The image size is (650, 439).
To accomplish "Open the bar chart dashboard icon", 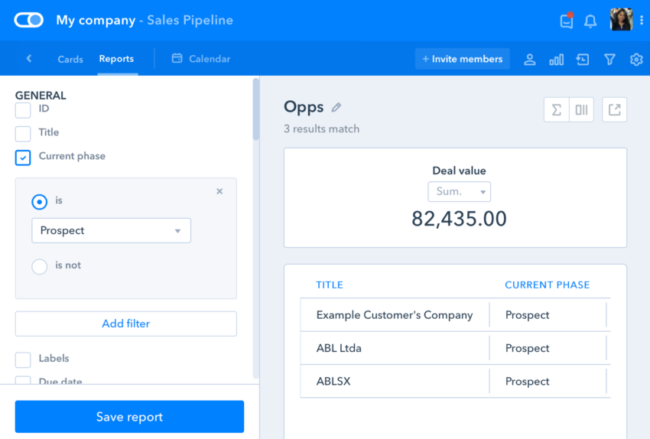I will pyautogui.click(x=557, y=60).
